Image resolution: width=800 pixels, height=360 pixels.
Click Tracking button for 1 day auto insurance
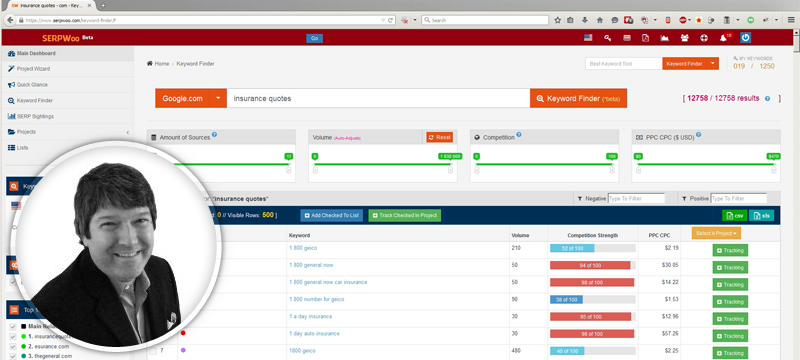point(730,336)
